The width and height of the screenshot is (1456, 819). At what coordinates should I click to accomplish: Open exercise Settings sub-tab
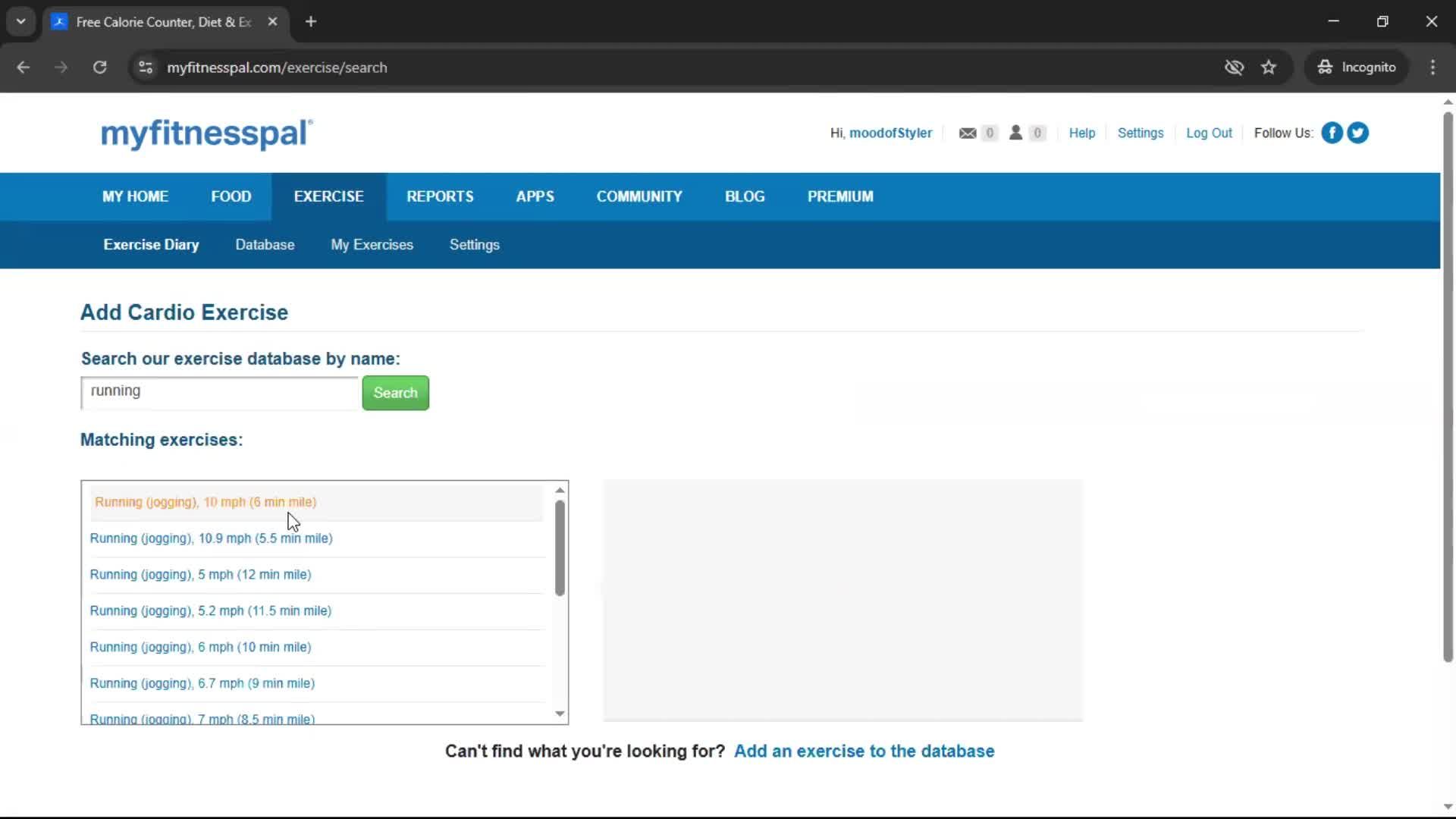click(x=474, y=245)
